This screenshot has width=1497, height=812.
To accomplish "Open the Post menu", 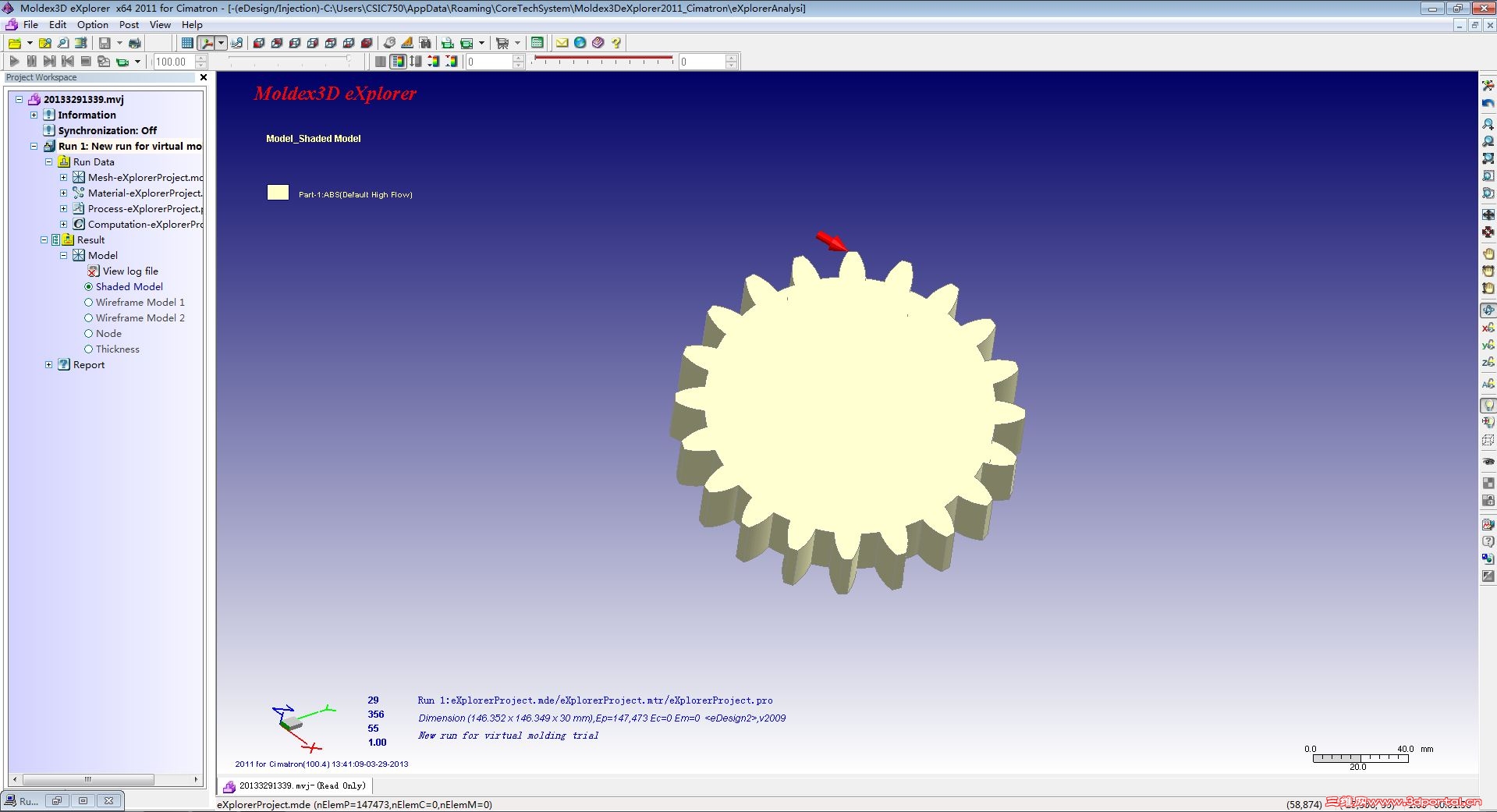I will (129, 24).
